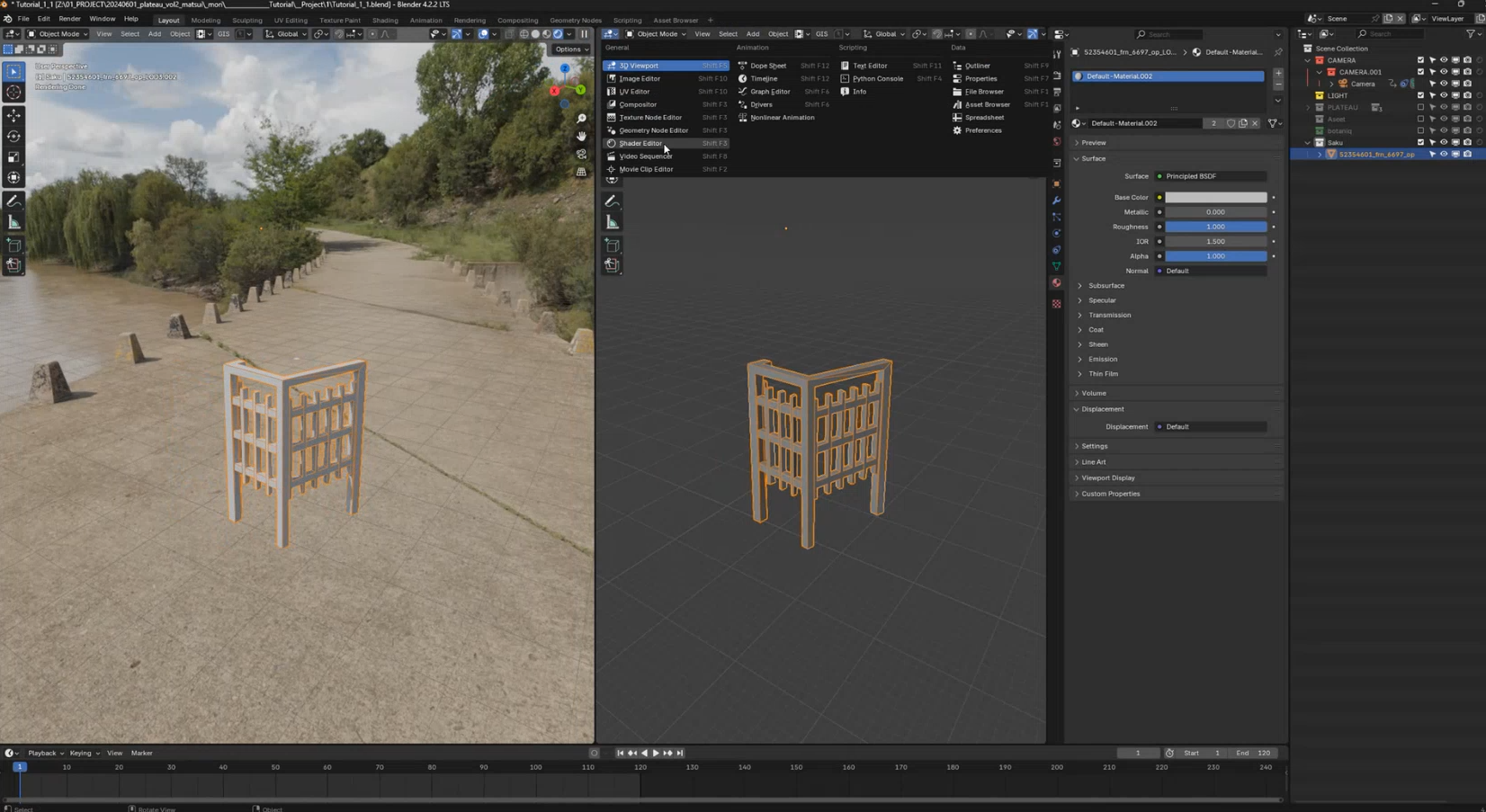Screen dimensions: 1486x812
Task: Open the Surface shader Principled BSDF dropdown
Action: (x=1214, y=176)
